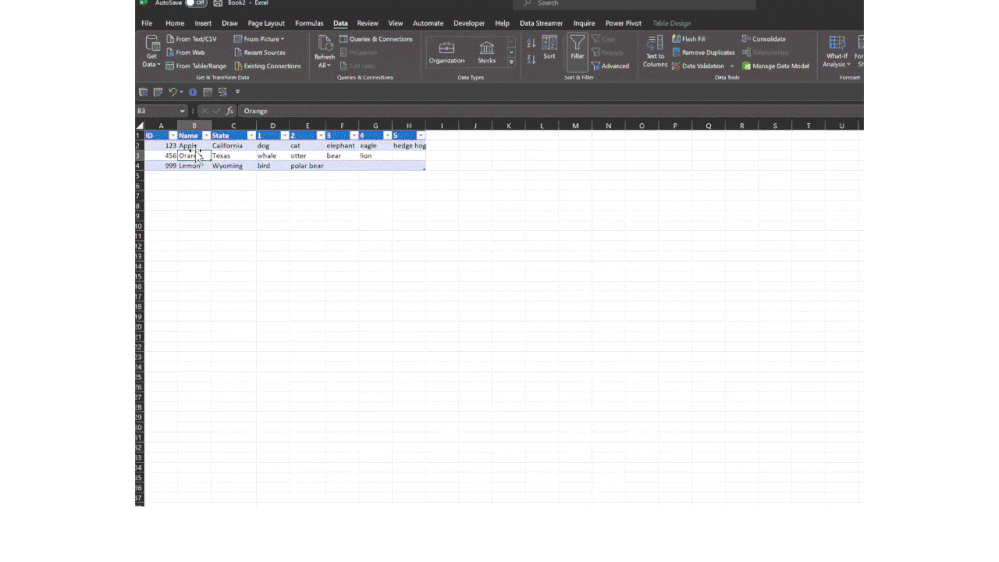The height and width of the screenshot is (562, 999).
Task: Open the State column filter dropdown
Action: click(x=251, y=136)
